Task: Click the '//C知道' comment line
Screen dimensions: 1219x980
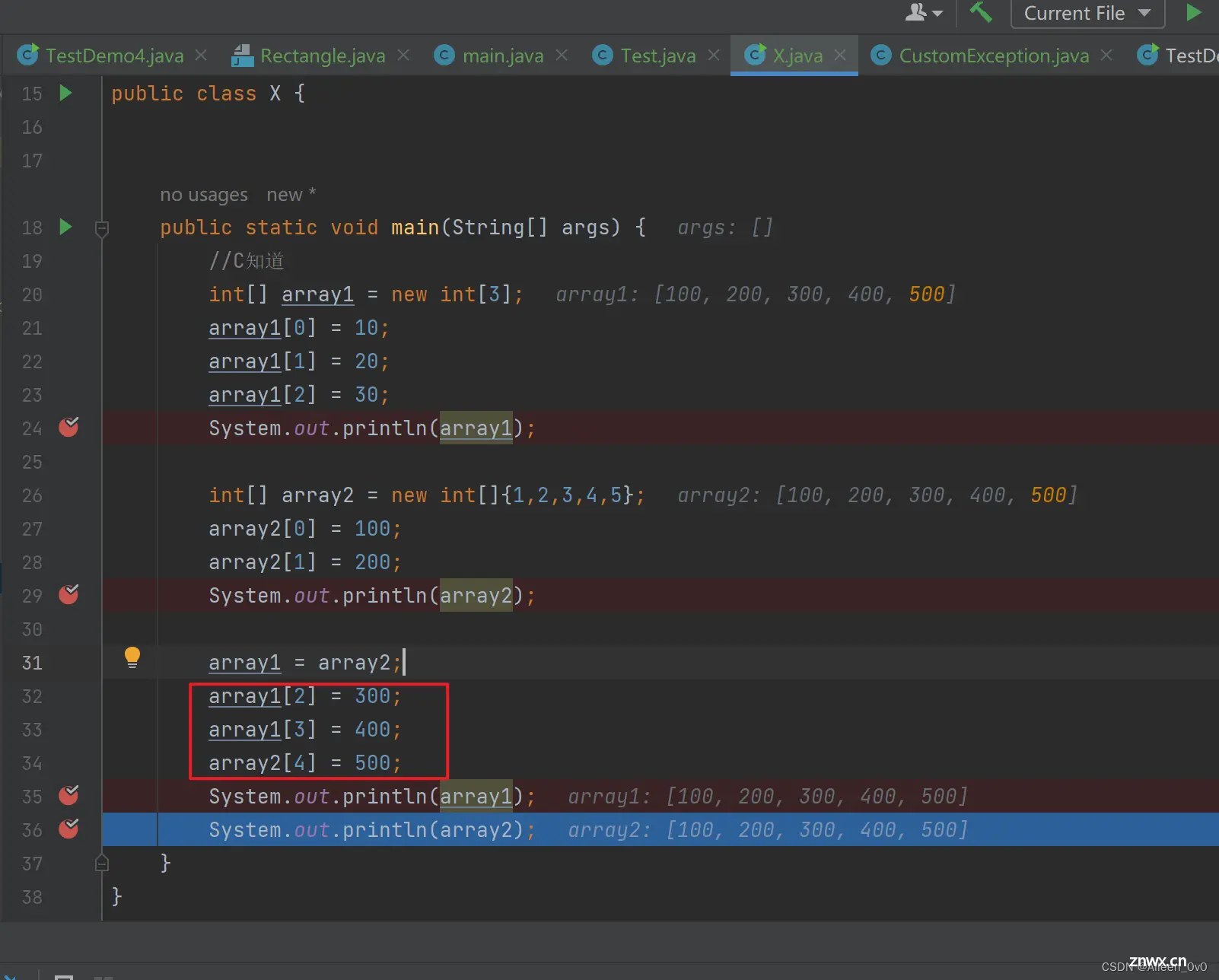Action: (x=247, y=261)
